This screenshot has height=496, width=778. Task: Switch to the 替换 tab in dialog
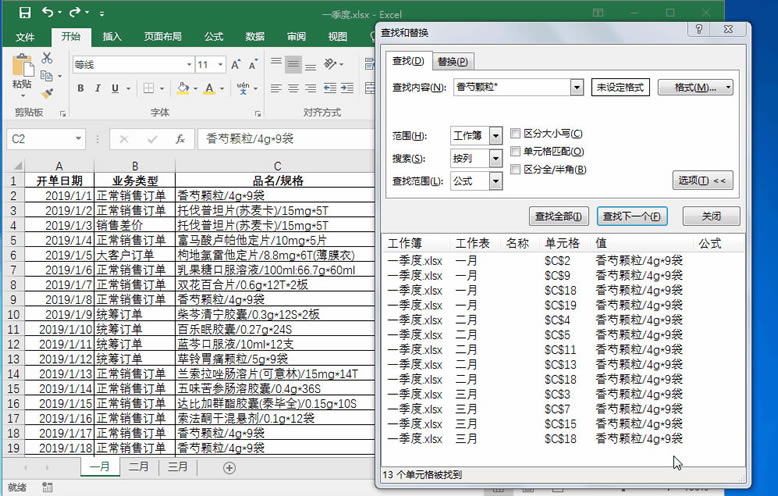pos(453,61)
